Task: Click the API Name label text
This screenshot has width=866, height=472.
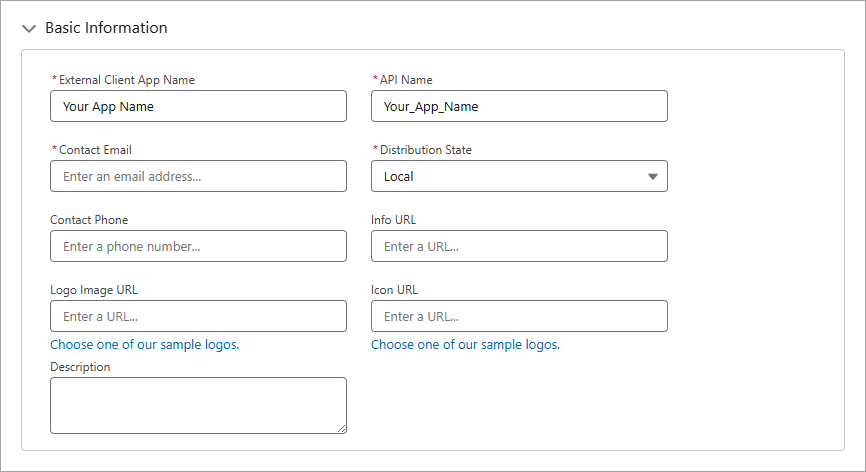Action: 406,80
